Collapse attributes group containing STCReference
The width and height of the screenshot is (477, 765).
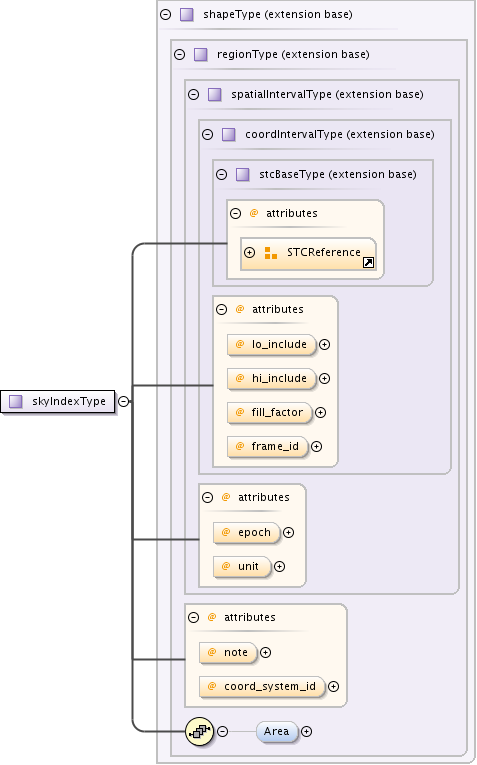click(x=236, y=214)
